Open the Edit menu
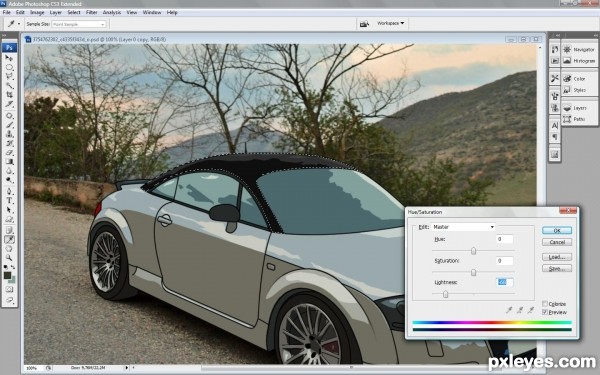The image size is (600, 375). tap(20, 12)
